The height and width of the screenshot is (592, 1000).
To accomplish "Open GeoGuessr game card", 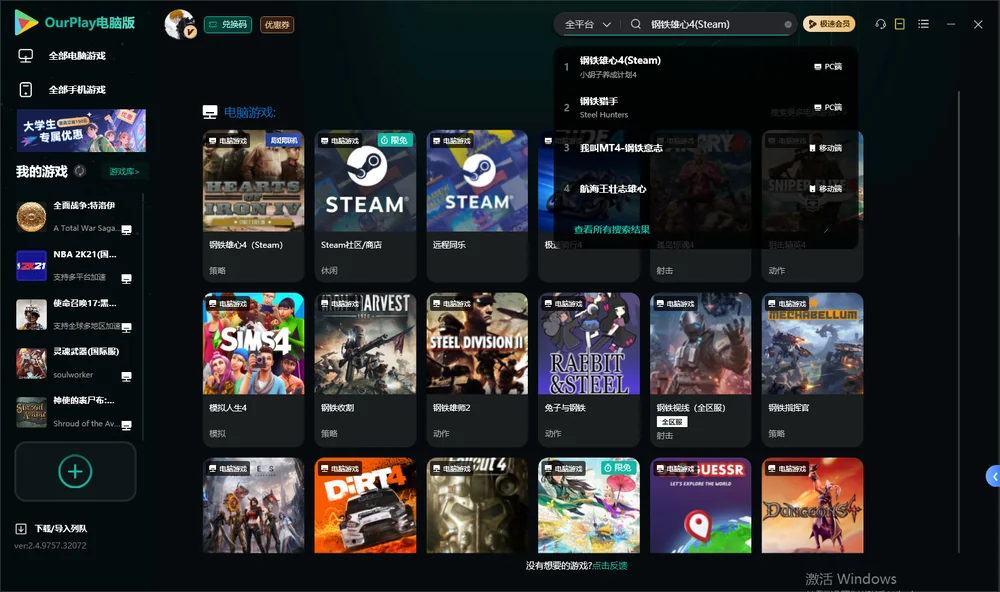I will point(700,505).
